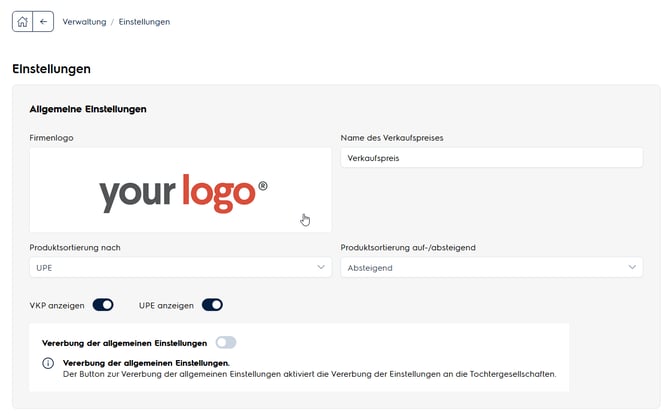
Task: Go to the home page icon
Action: click(x=23, y=21)
